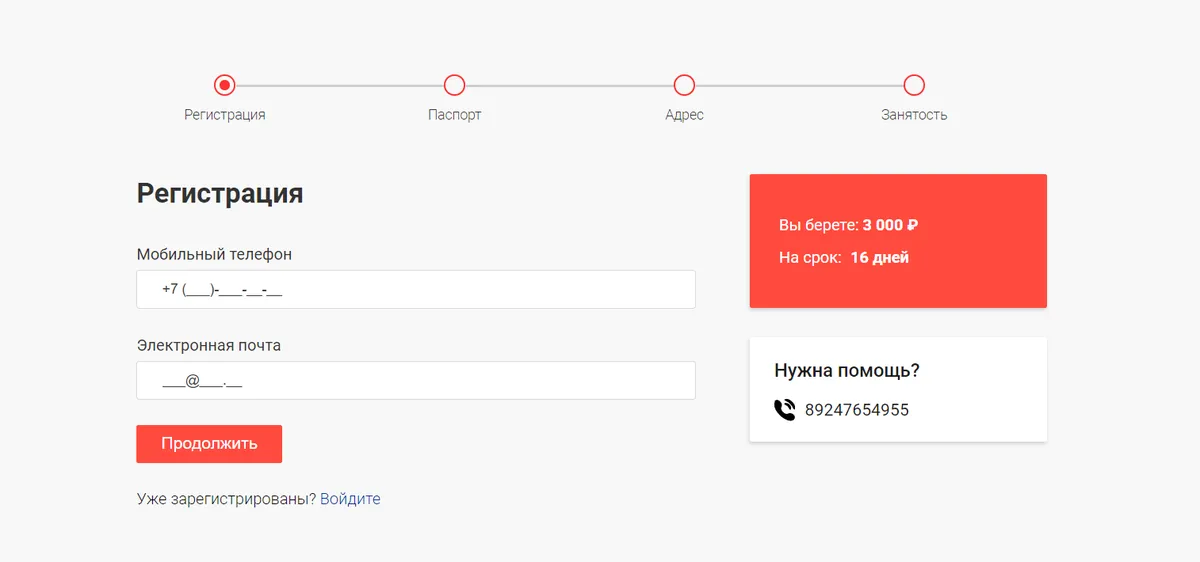The height and width of the screenshot is (562, 1200).
Task: Click the phone call icon in help card
Action: pyautogui.click(x=785, y=409)
